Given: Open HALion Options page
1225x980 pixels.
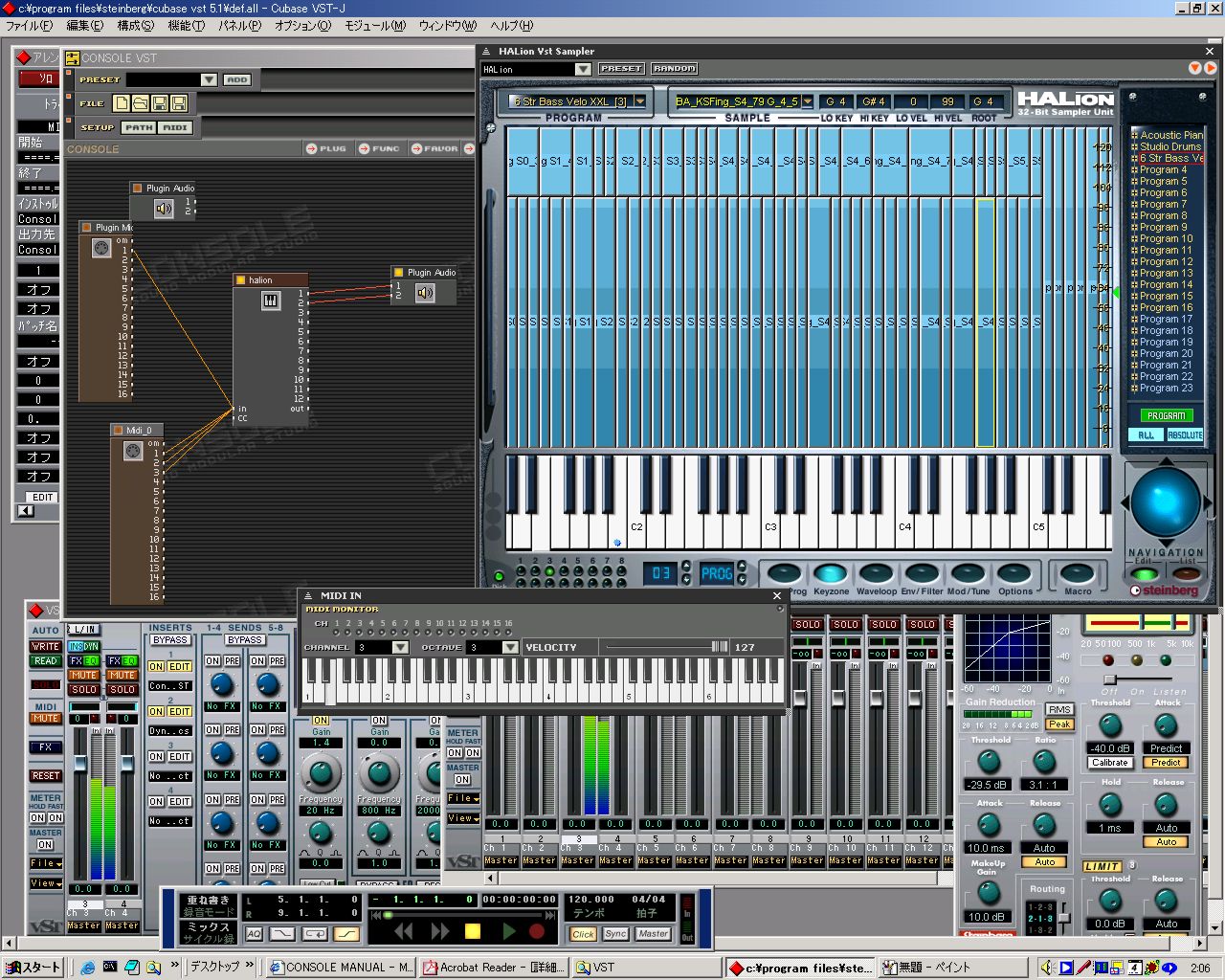Looking at the screenshot, I should (1014, 573).
